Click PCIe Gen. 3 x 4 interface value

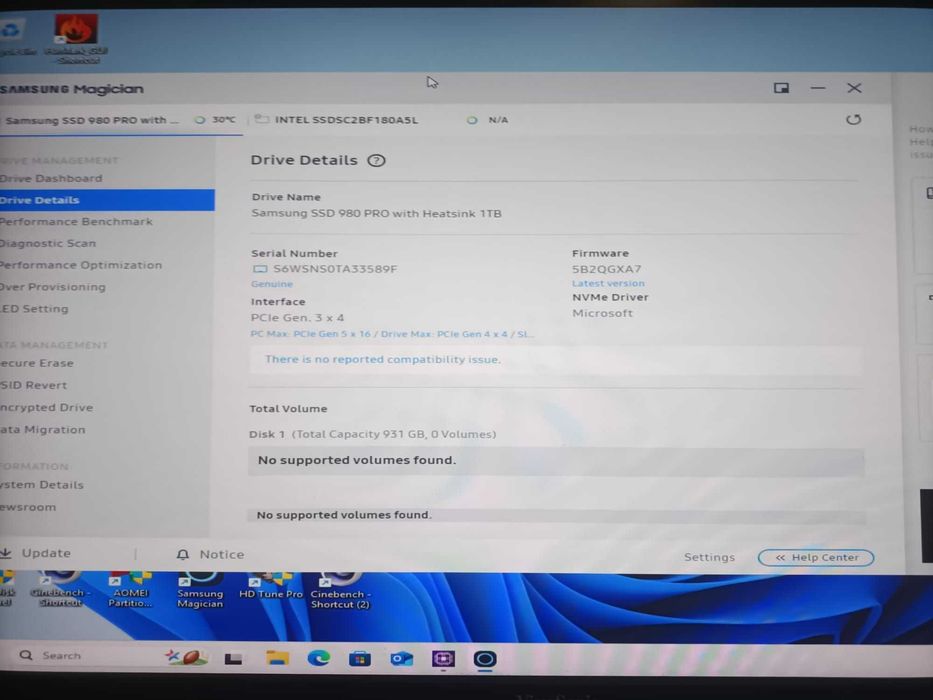point(297,318)
